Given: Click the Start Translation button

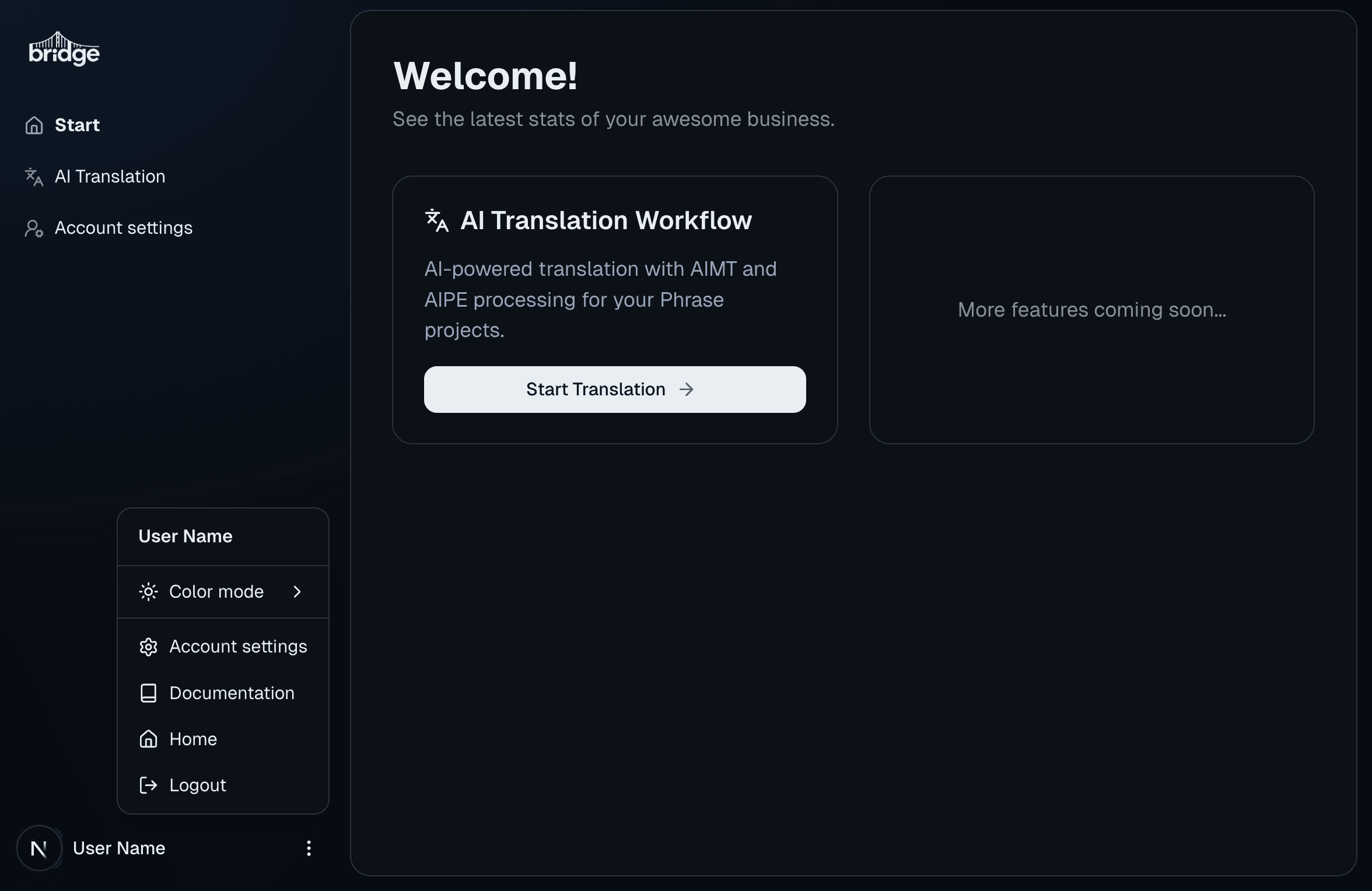Looking at the screenshot, I should point(614,390).
